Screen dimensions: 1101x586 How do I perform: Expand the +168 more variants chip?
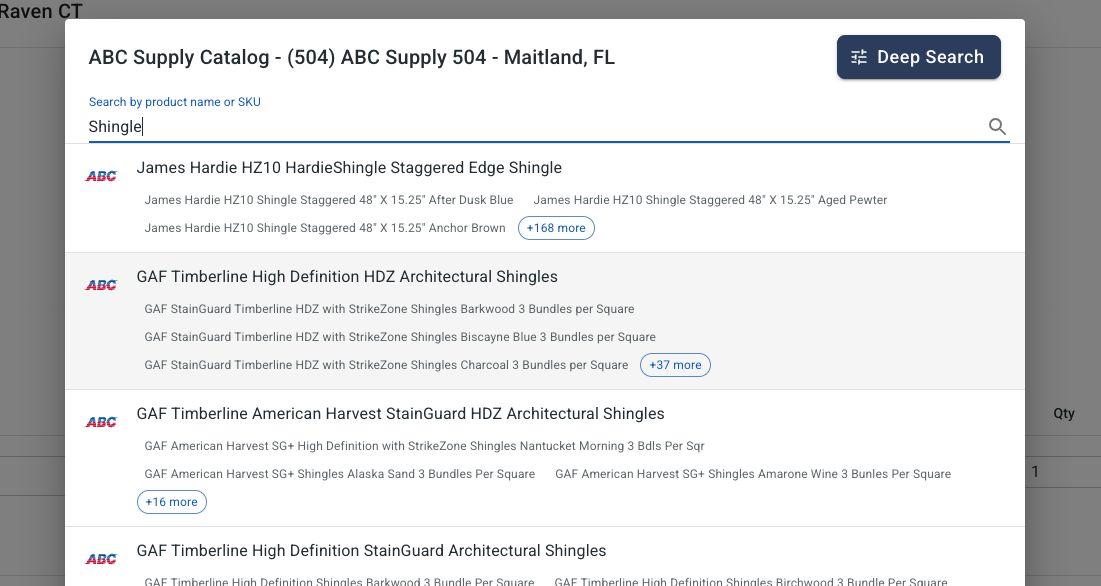556,228
